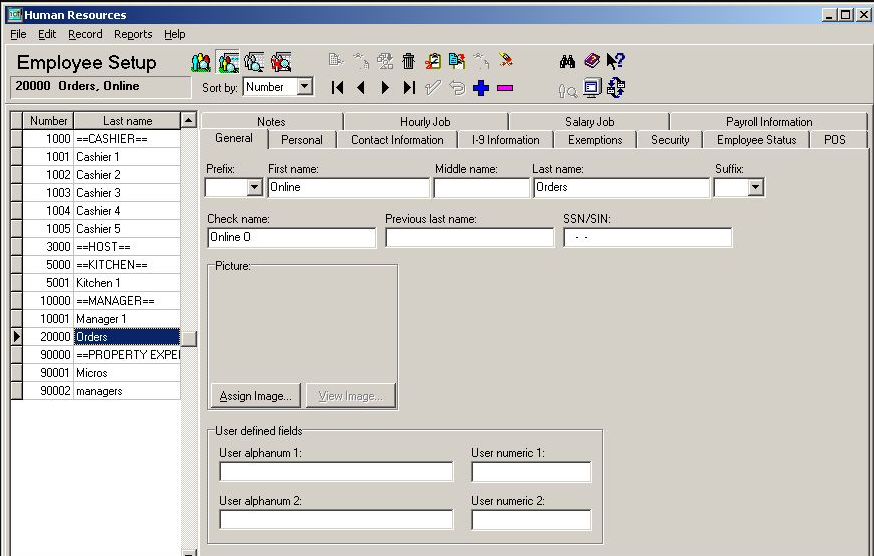The width and height of the screenshot is (874, 556).
Task: Jump to the first record
Action: [x=337, y=88]
